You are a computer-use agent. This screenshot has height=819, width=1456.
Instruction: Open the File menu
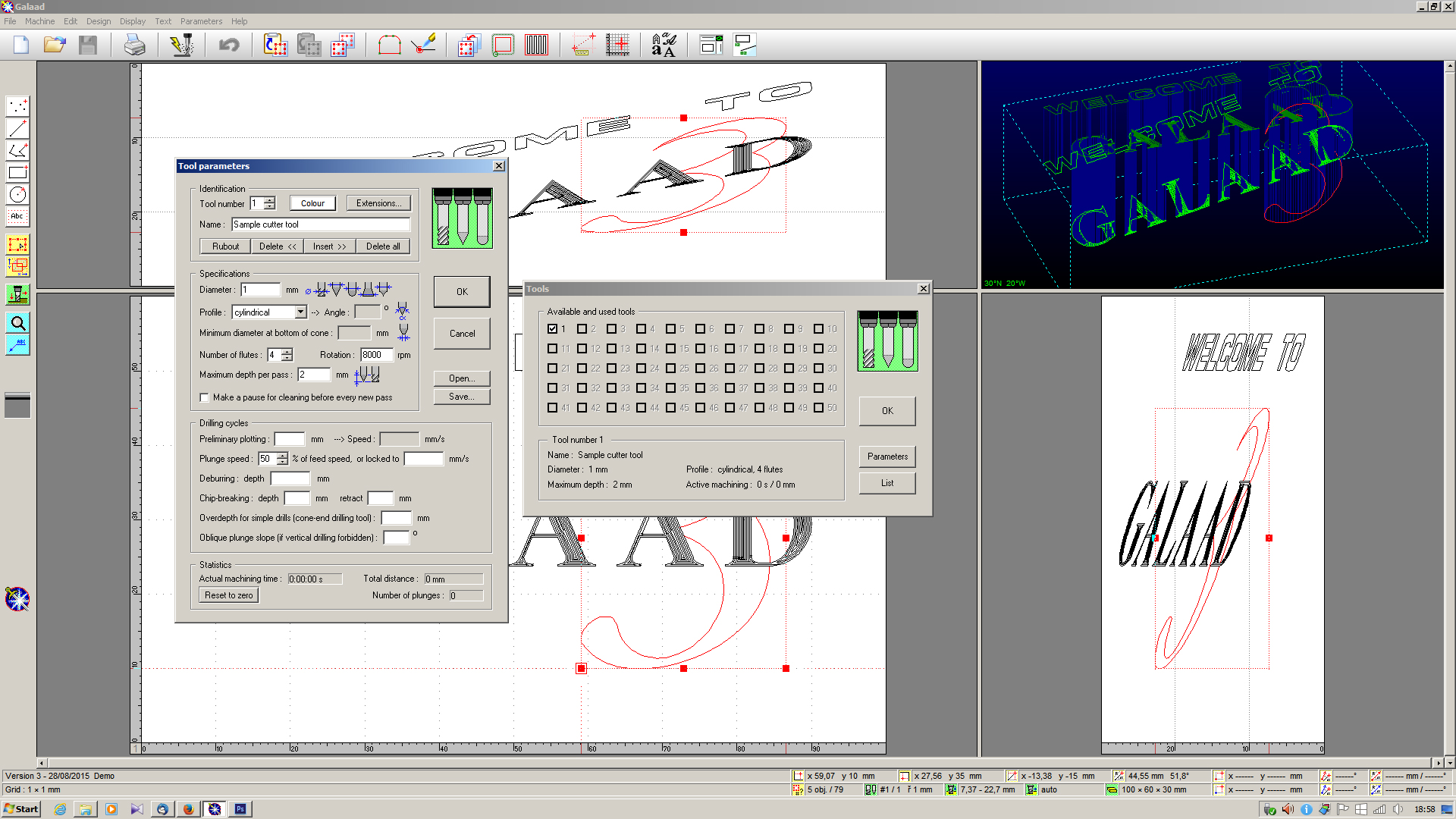coord(10,21)
